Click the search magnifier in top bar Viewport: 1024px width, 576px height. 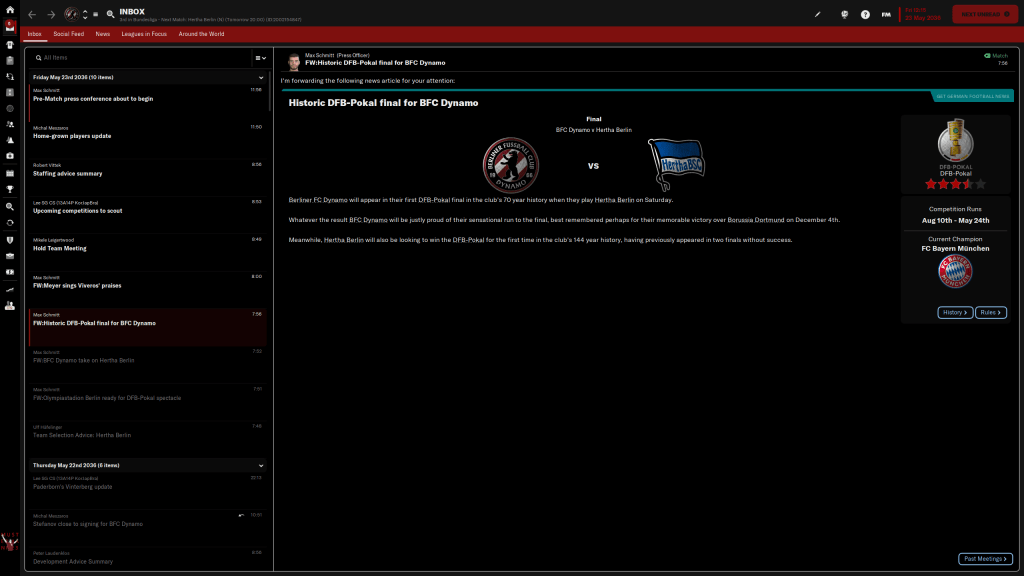coord(110,14)
